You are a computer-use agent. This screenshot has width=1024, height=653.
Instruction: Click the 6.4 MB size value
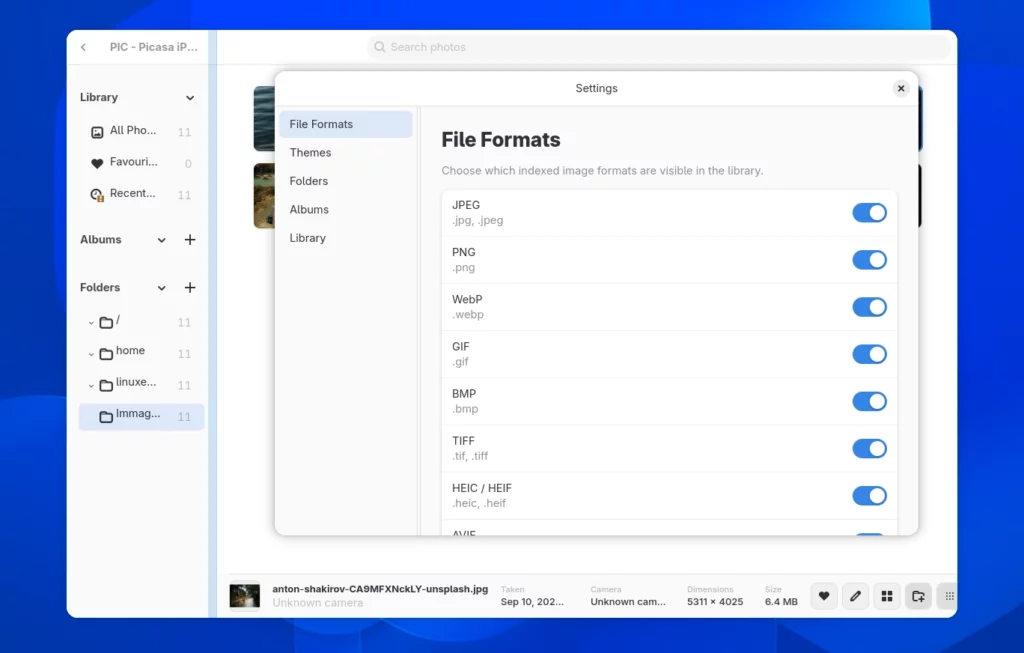[x=781, y=602]
